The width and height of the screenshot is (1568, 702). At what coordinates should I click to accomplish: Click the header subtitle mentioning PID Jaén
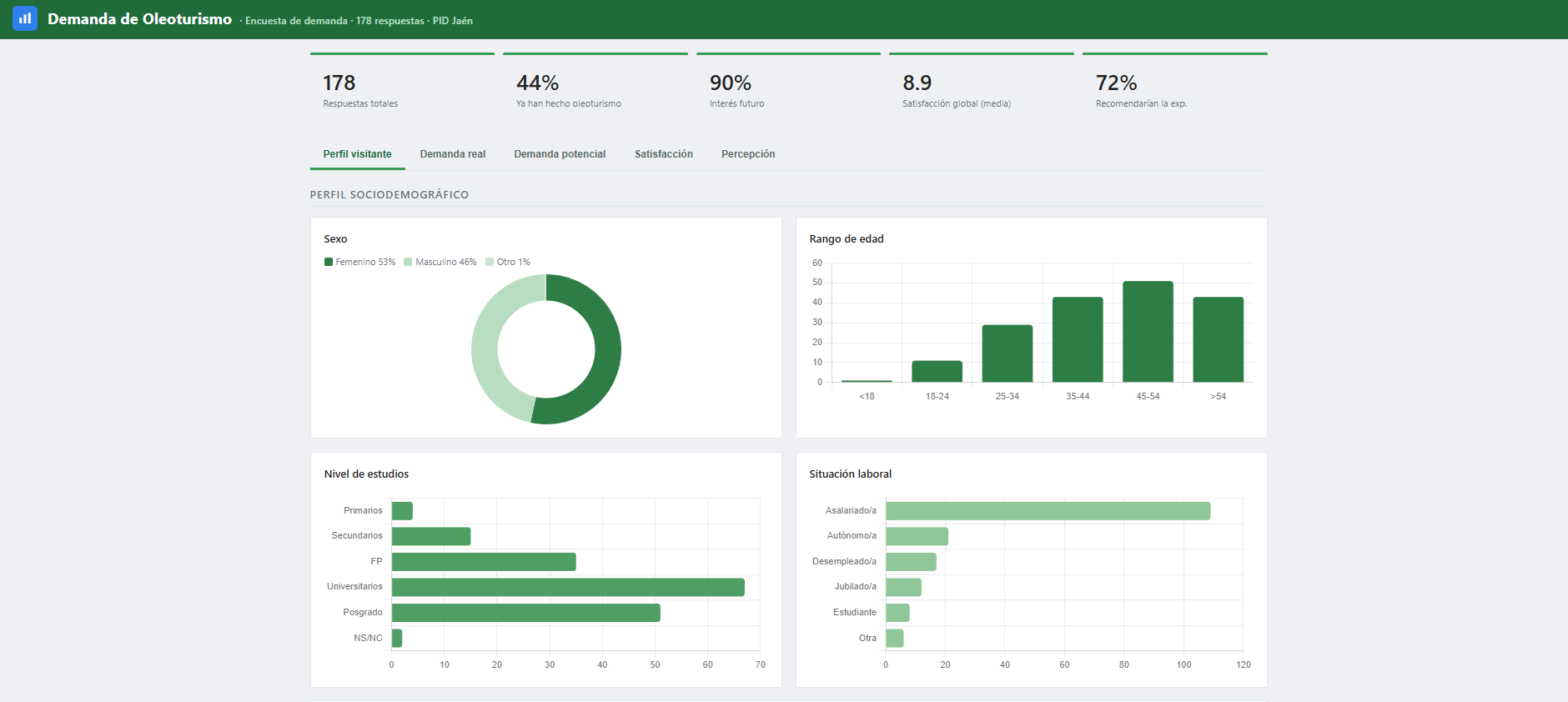[x=356, y=21]
